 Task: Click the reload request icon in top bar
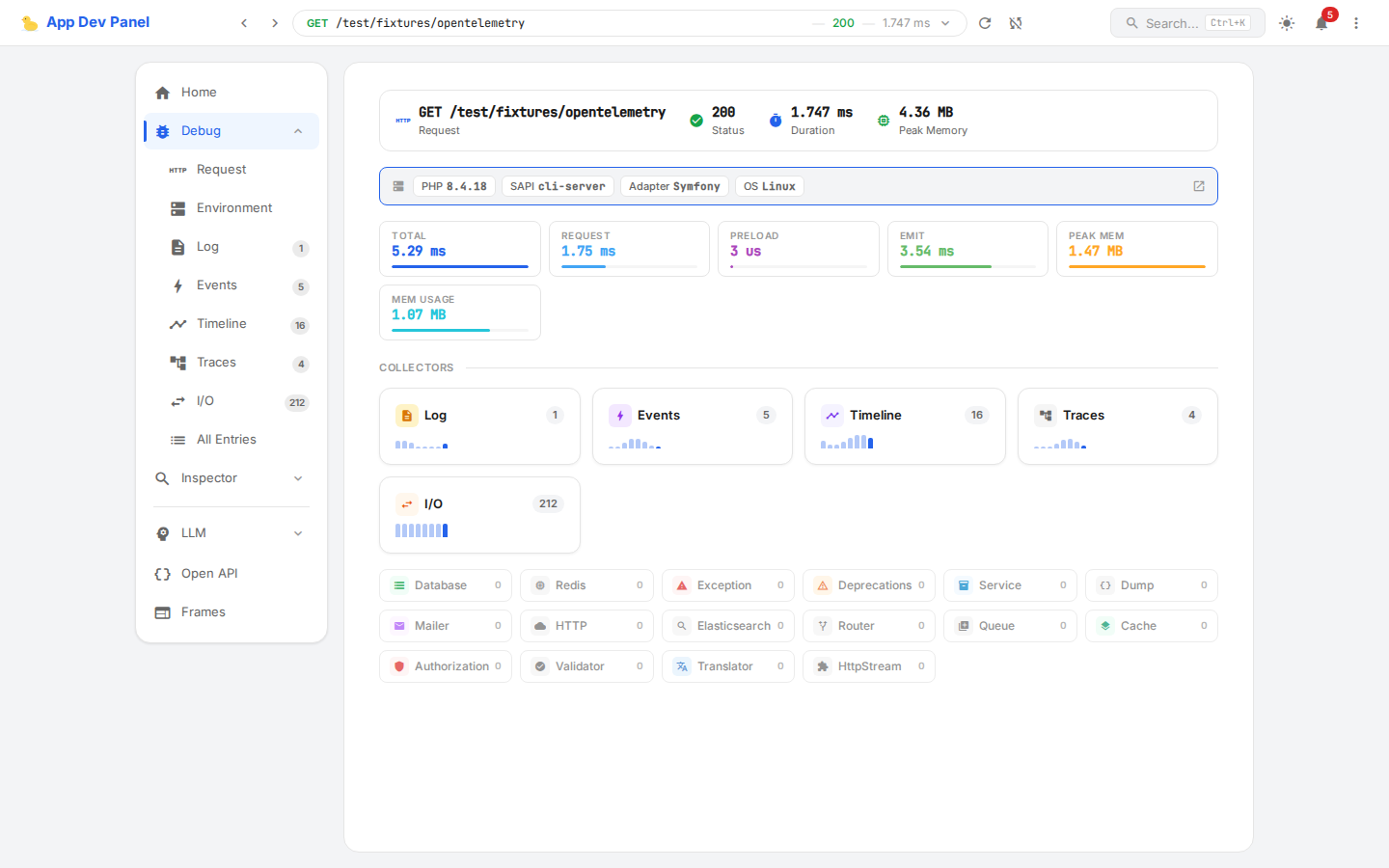(x=985, y=23)
